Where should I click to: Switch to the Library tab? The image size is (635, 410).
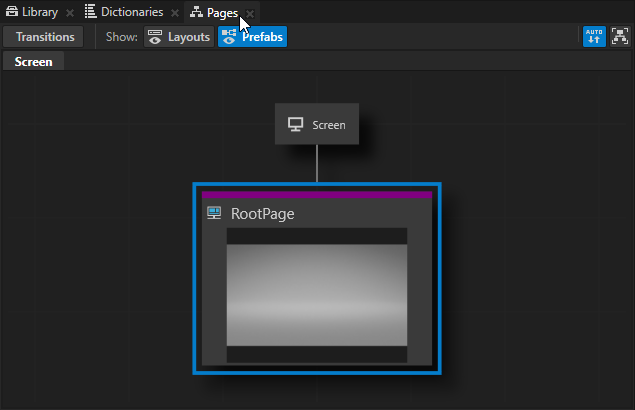pyautogui.click(x=40, y=13)
